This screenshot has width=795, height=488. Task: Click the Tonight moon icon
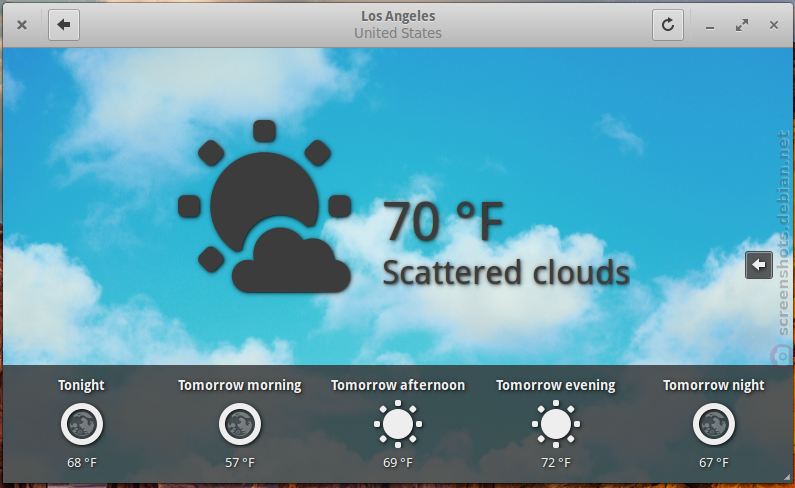(x=82, y=424)
